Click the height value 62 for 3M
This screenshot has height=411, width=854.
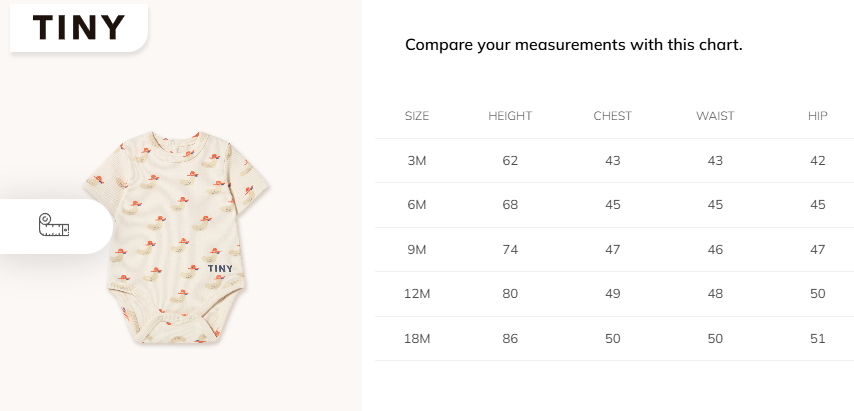(x=510, y=161)
